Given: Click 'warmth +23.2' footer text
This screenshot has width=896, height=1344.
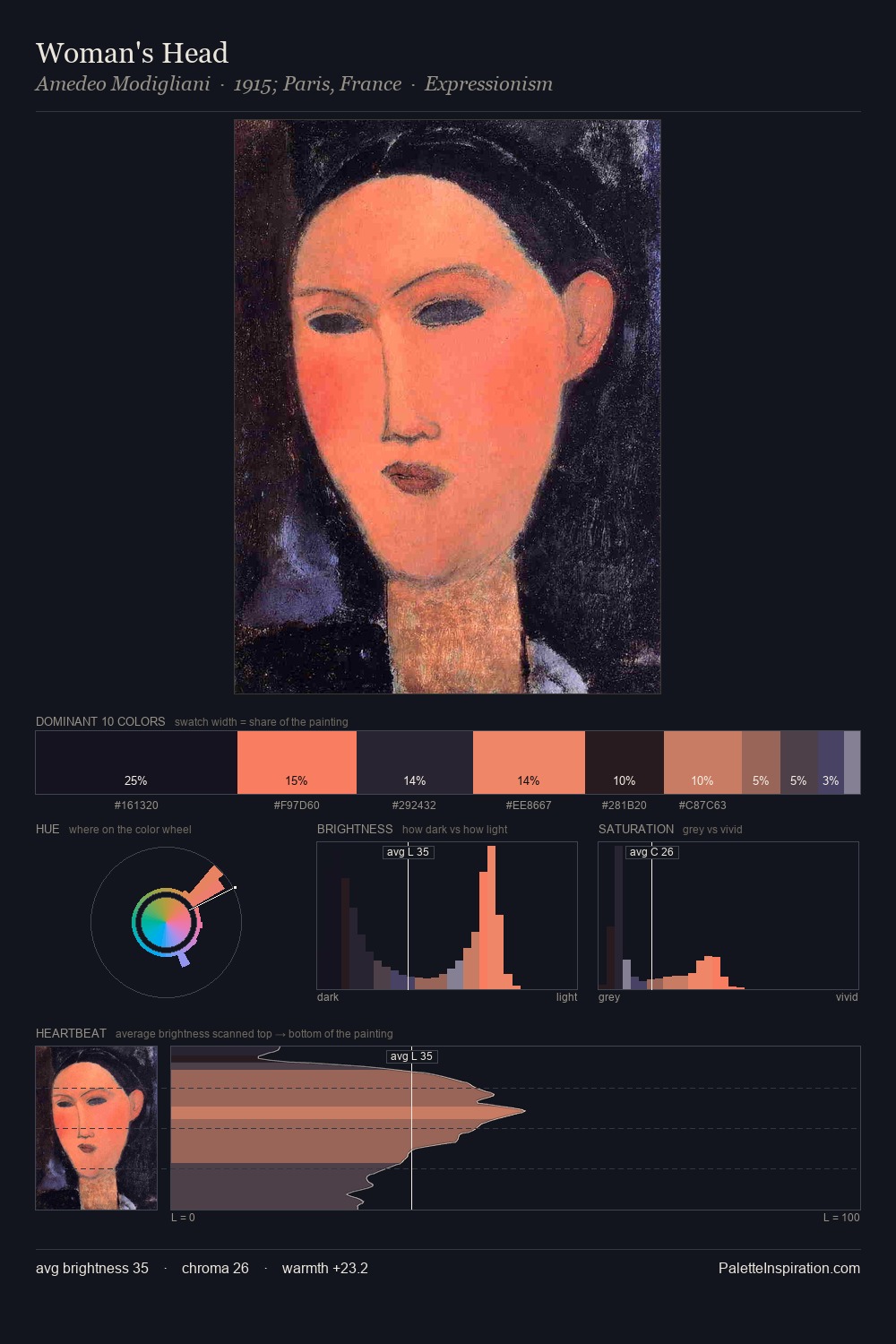Looking at the screenshot, I should (325, 1269).
